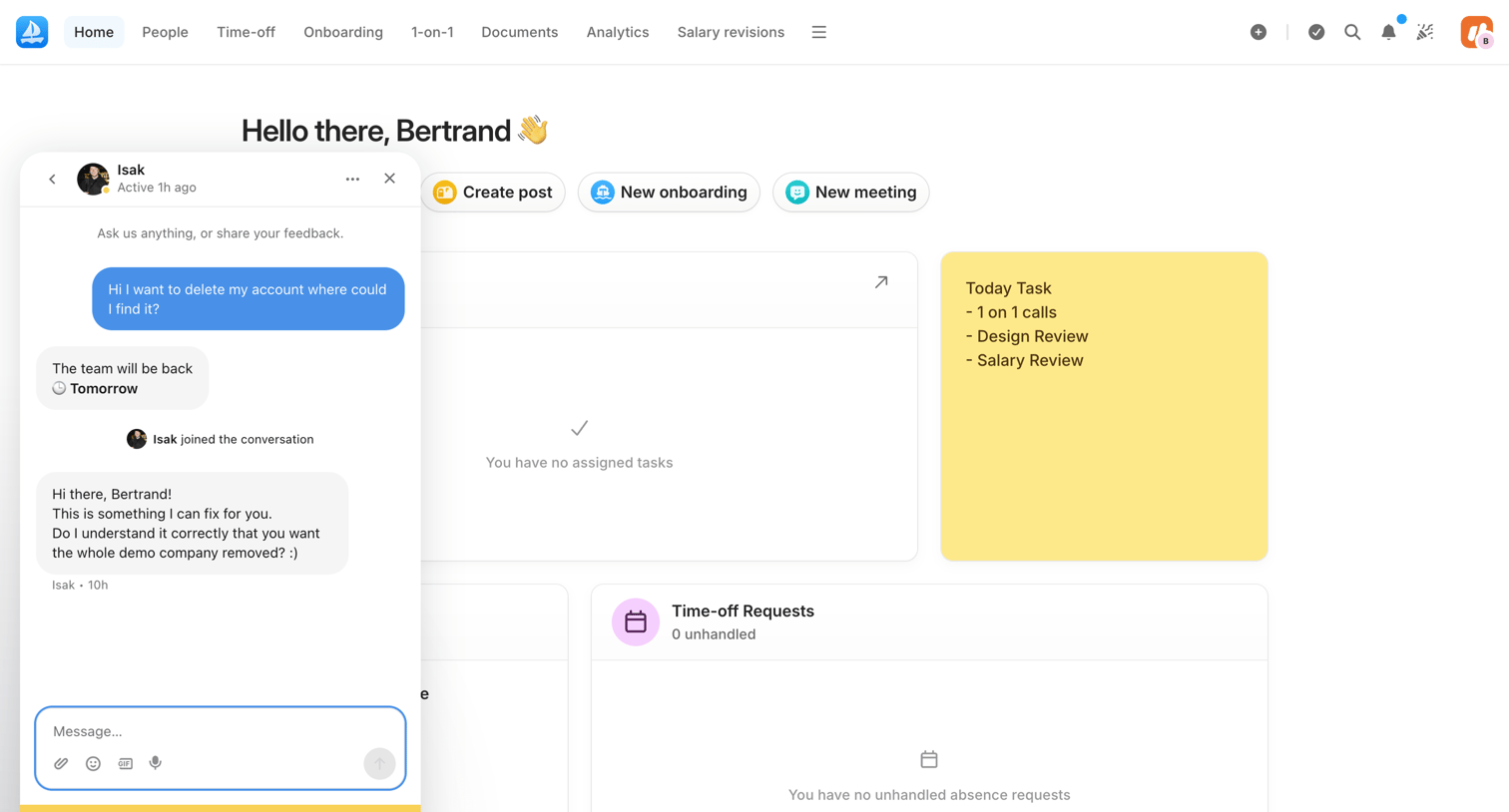Open the emoji picker in chat
The image size is (1509, 812).
click(93, 763)
